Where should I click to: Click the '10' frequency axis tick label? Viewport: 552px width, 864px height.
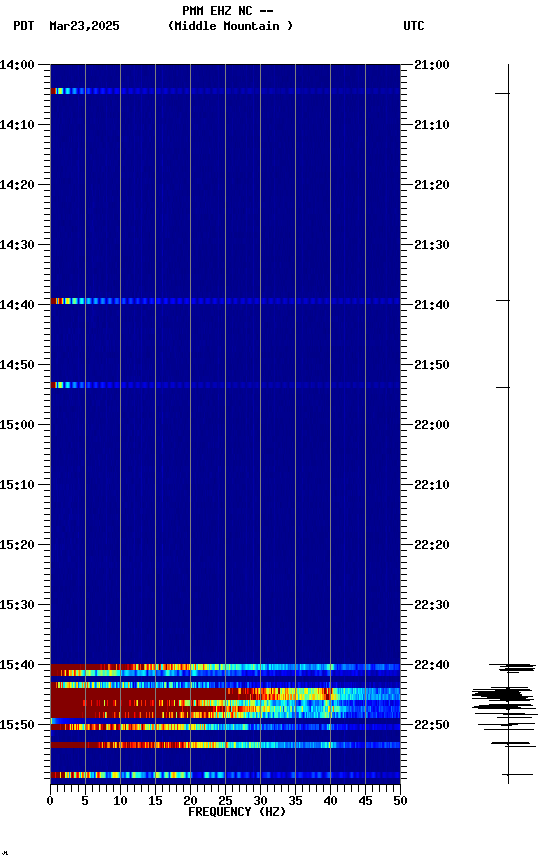coord(120,801)
